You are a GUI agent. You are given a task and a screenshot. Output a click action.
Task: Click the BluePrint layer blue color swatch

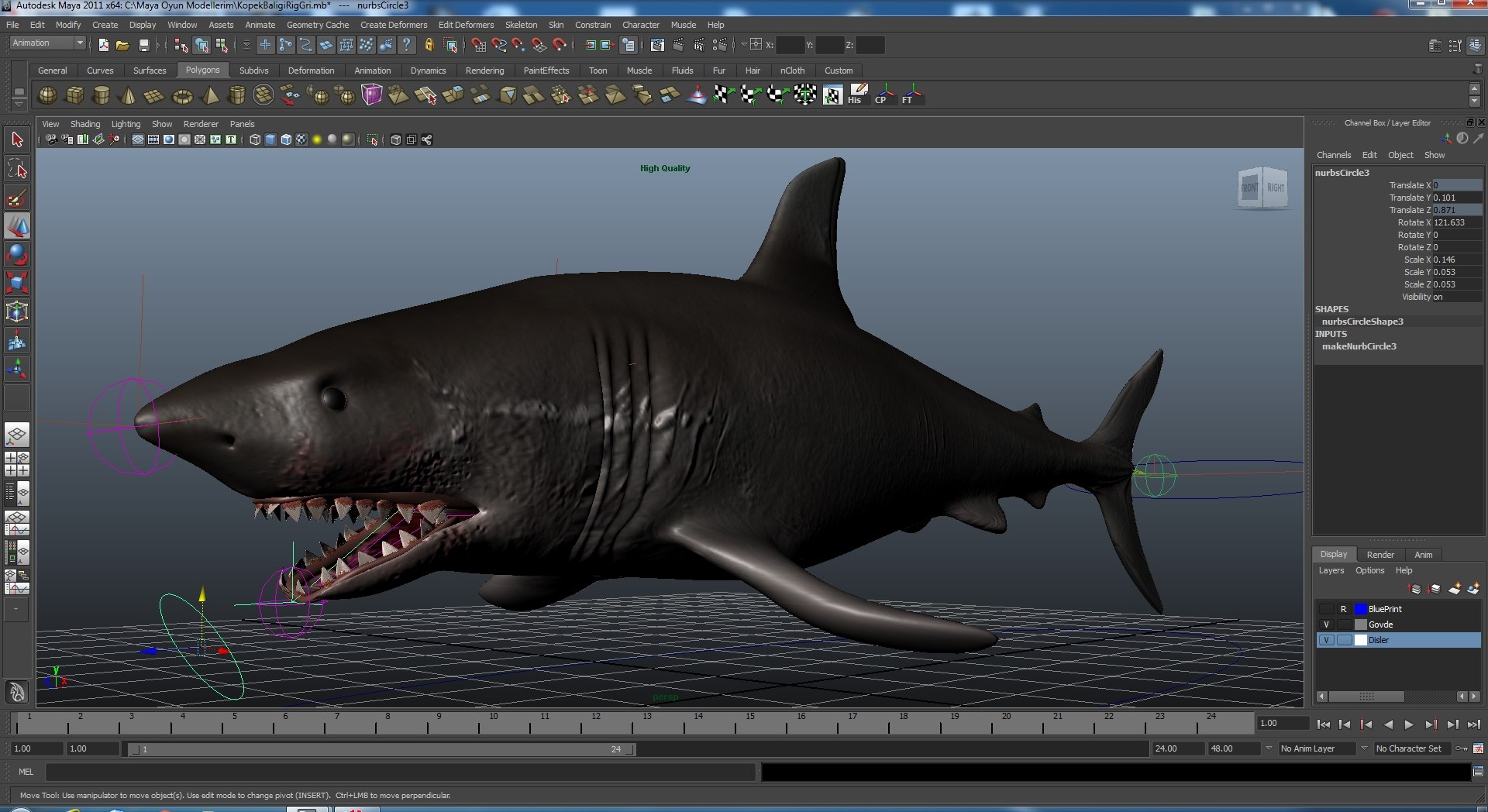click(x=1360, y=609)
